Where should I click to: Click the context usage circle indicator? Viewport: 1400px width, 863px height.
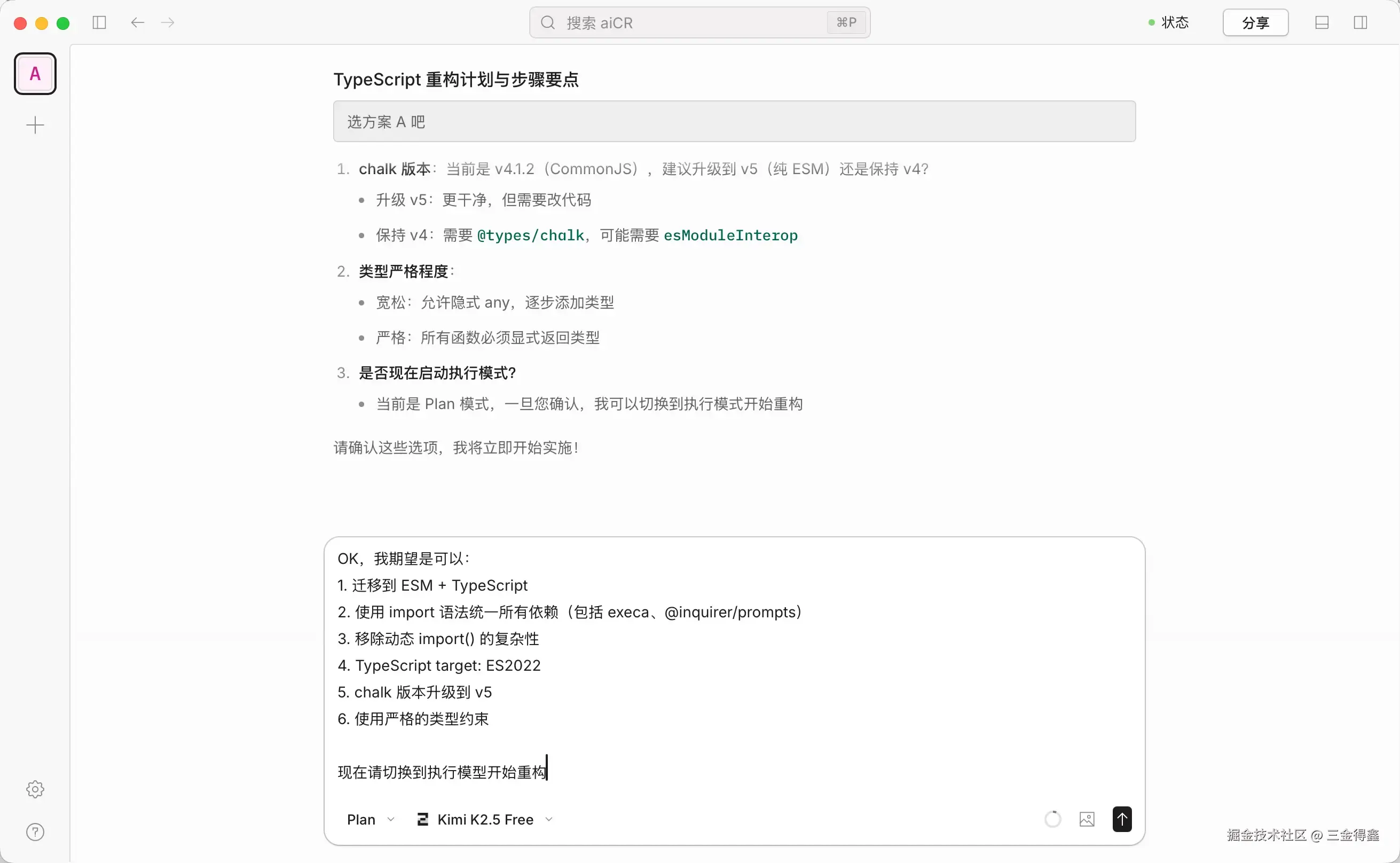point(1052,819)
